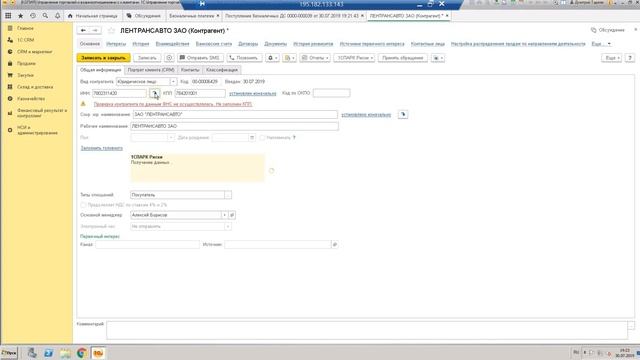Click into the ИНН field

(119, 93)
